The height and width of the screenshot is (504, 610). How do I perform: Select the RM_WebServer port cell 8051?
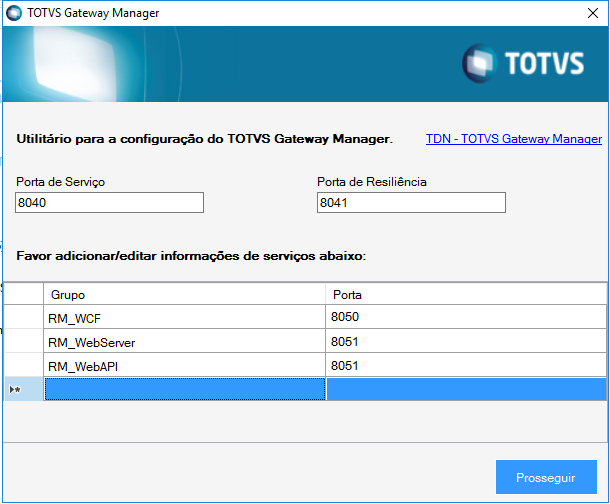pos(466,341)
